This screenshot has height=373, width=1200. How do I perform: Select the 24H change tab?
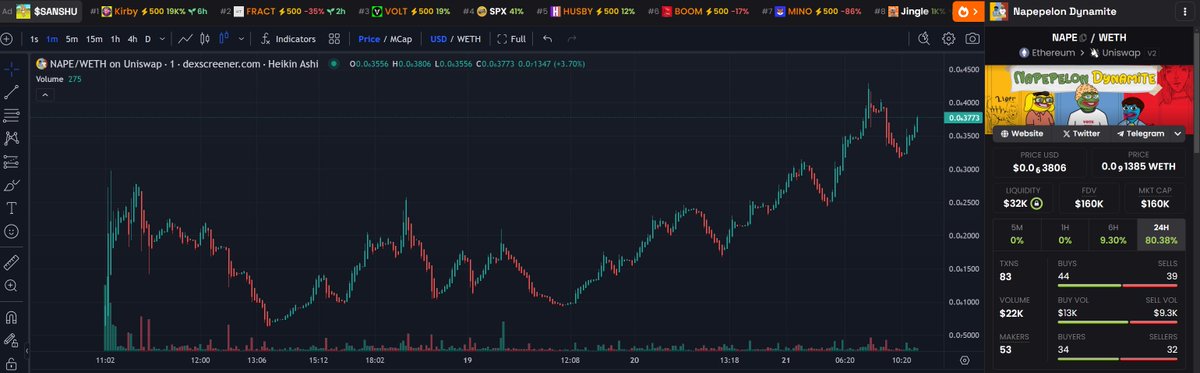[x=1161, y=234]
